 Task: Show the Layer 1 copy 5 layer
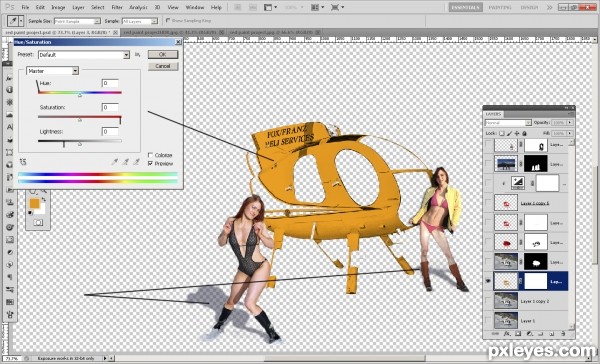point(488,203)
